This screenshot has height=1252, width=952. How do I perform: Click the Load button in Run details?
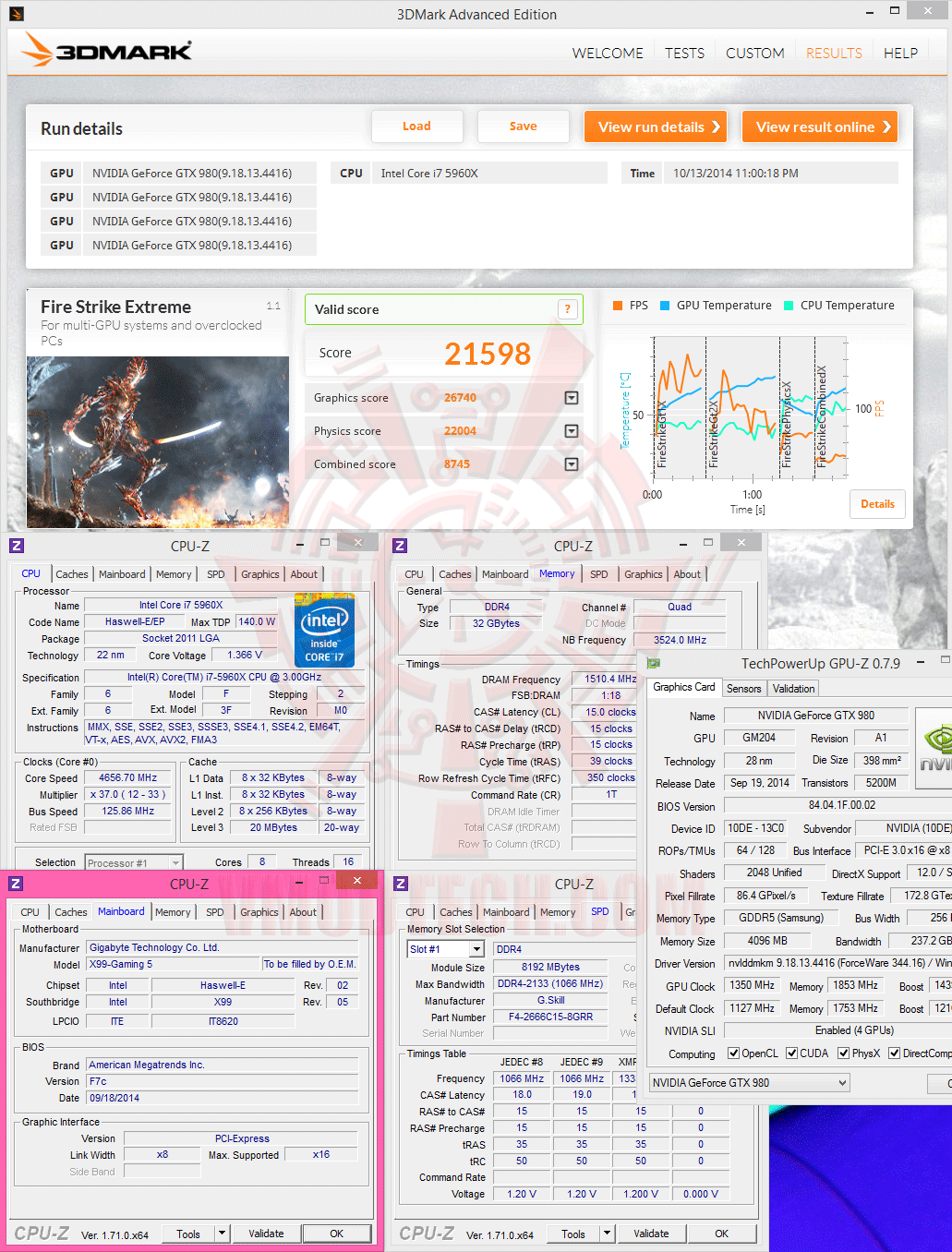[x=416, y=126]
